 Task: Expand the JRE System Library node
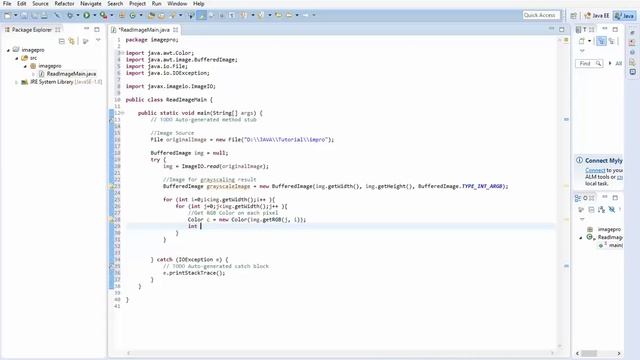click(x=17, y=82)
